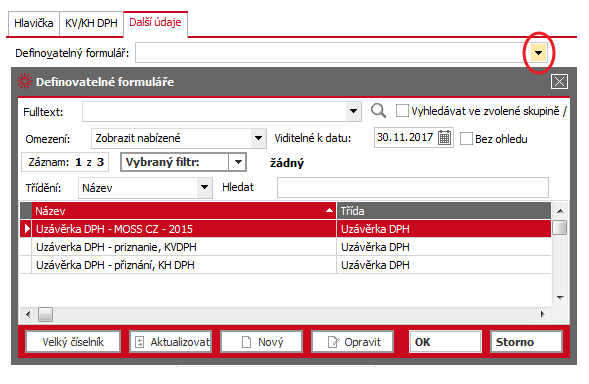The height and width of the screenshot is (384, 589).
Task: Switch to the KV/KH DPH tab
Action: point(91,23)
